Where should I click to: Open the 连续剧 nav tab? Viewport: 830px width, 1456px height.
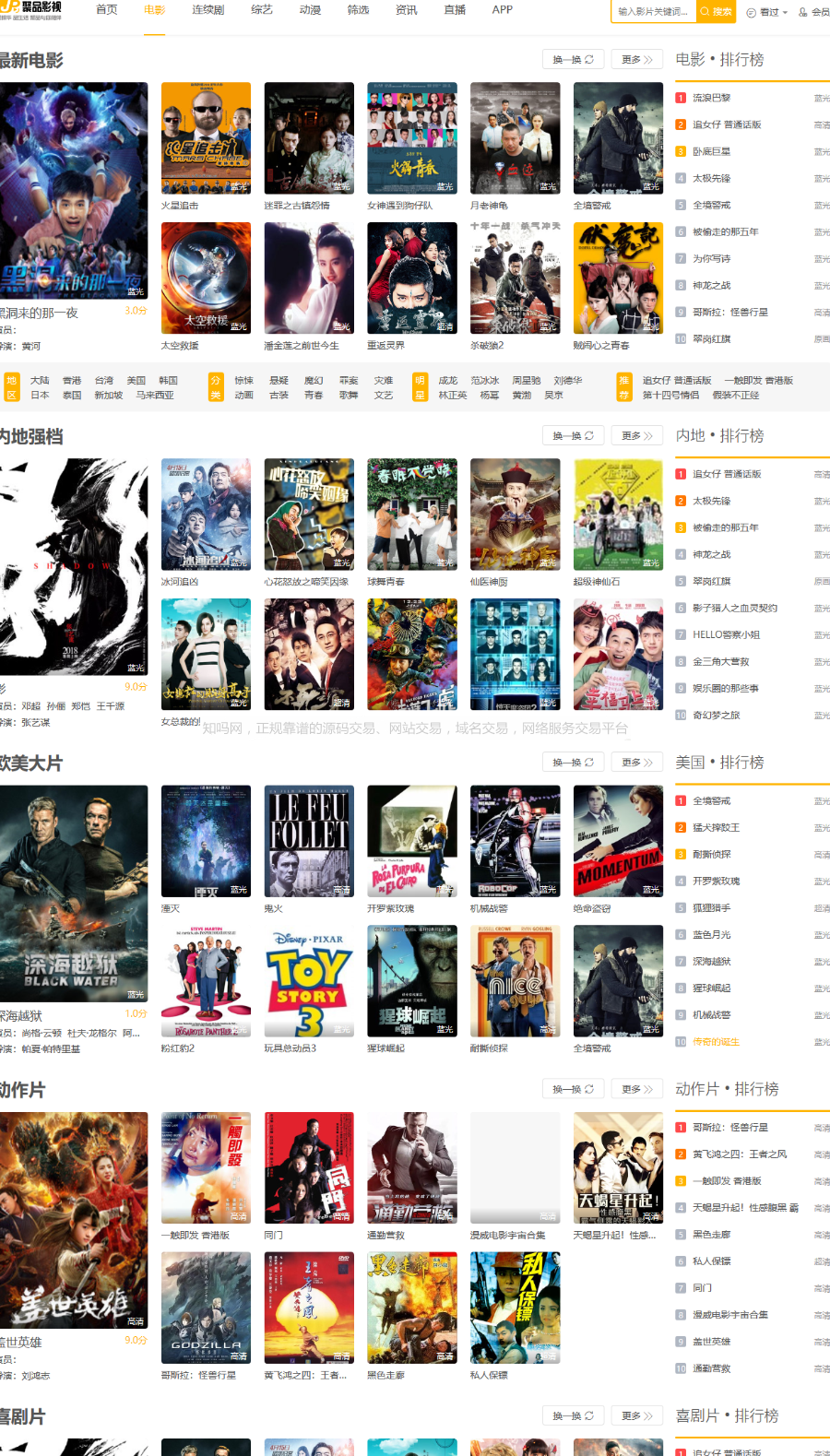coord(208,10)
